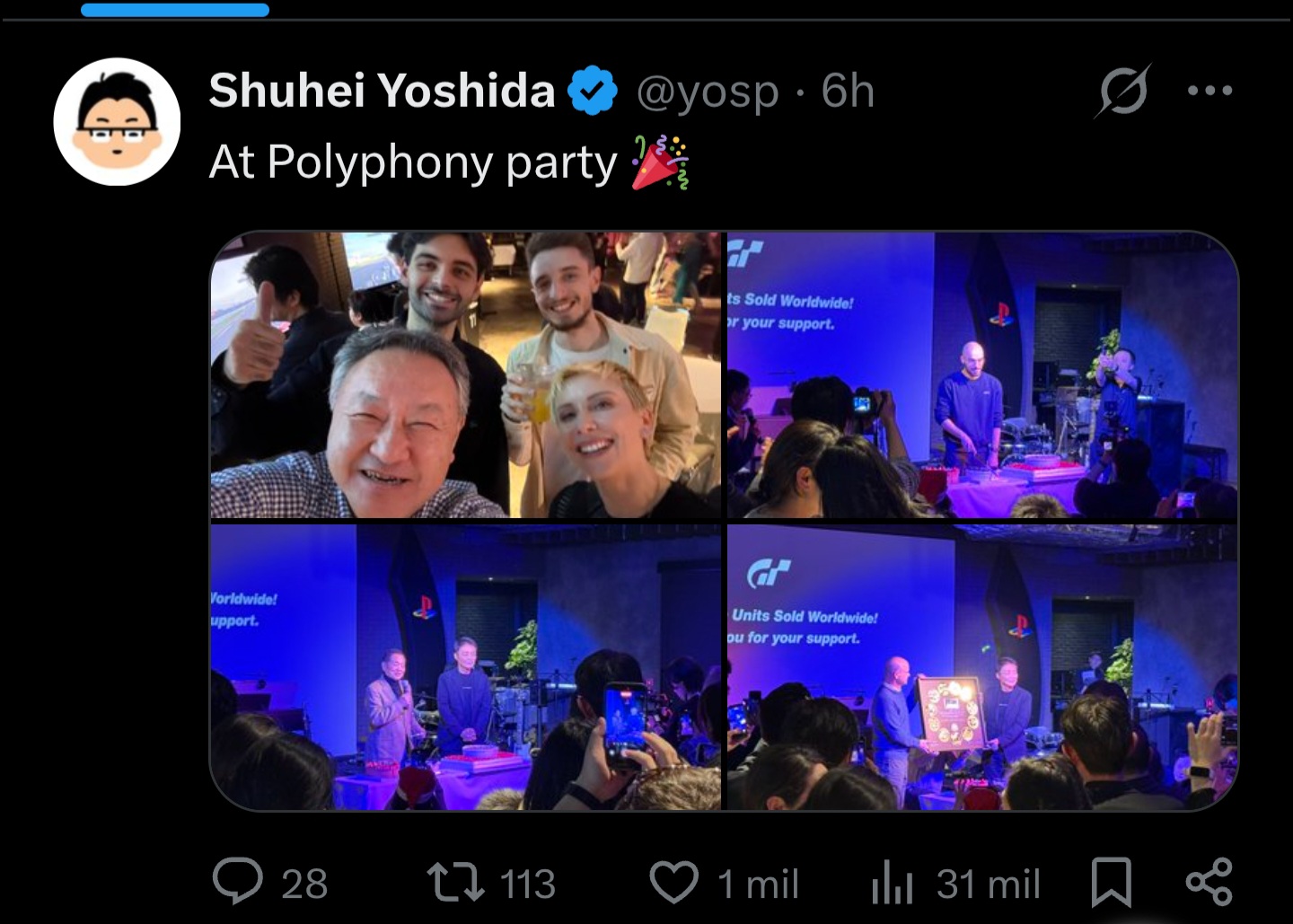Open Shuhei Yoshida's profile avatar
The width and height of the screenshot is (1293, 924).
pos(117,121)
